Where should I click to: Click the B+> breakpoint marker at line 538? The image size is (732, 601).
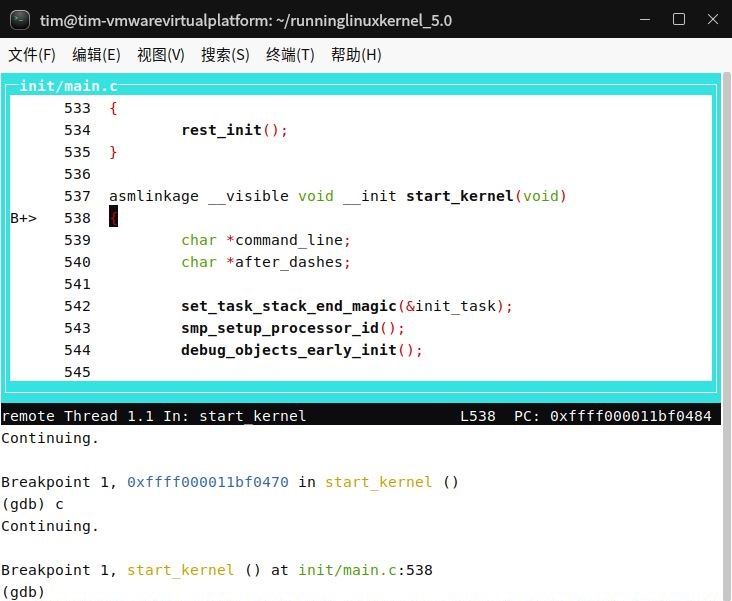pos(23,218)
